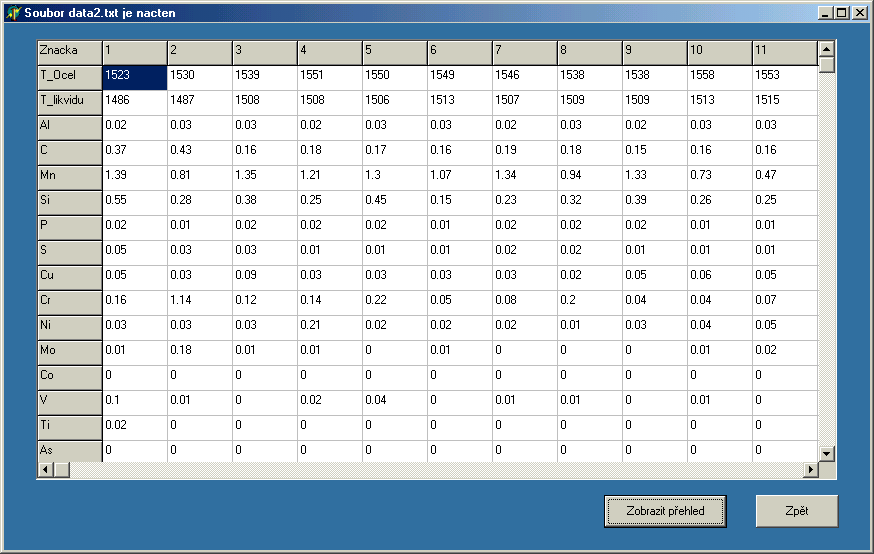Select column header 10
The width and height of the screenshot is (874, 554).
[x=720, y=52]
